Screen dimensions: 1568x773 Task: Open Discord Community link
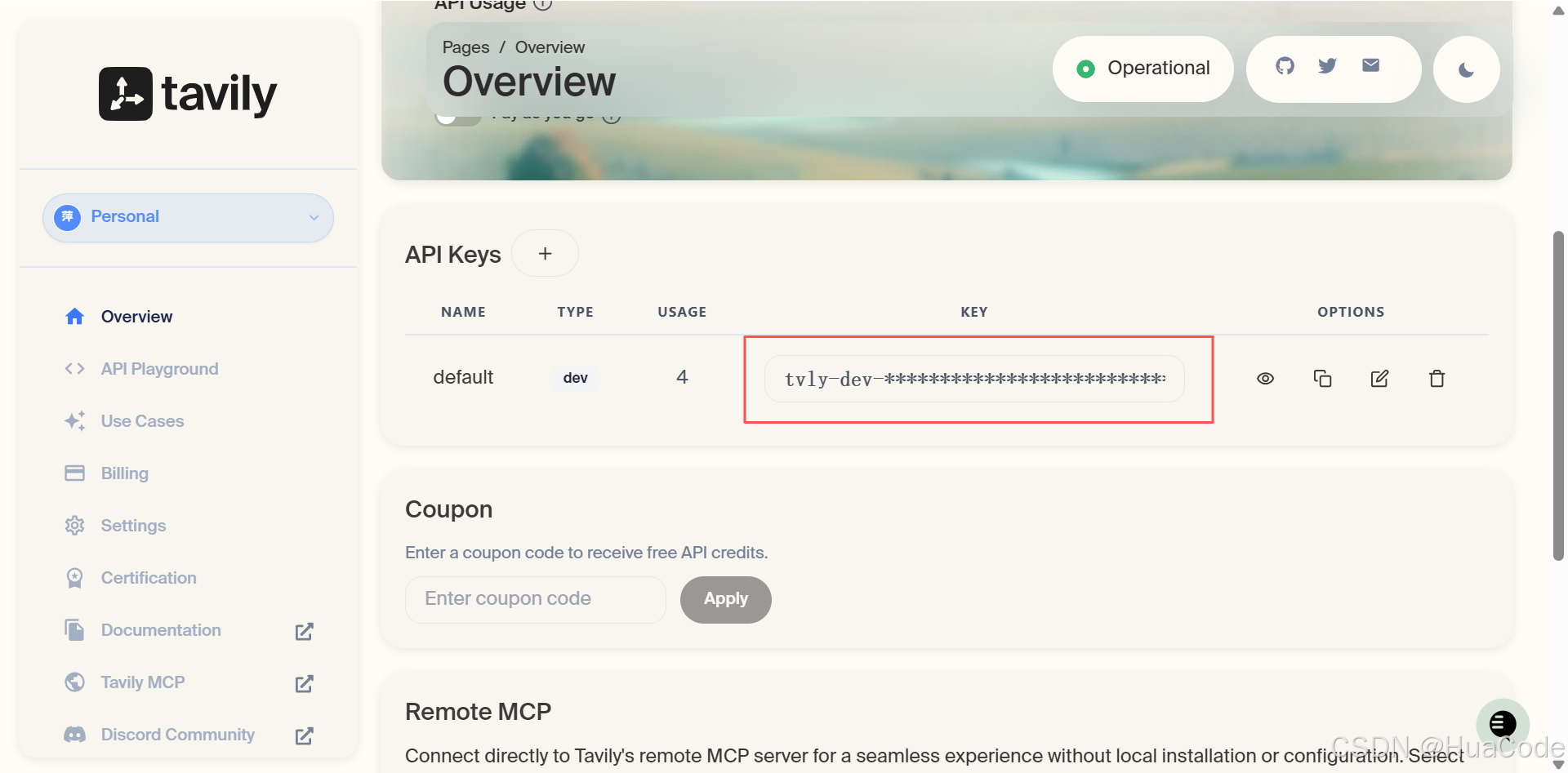pyautogui.click(x=177, y=735)
